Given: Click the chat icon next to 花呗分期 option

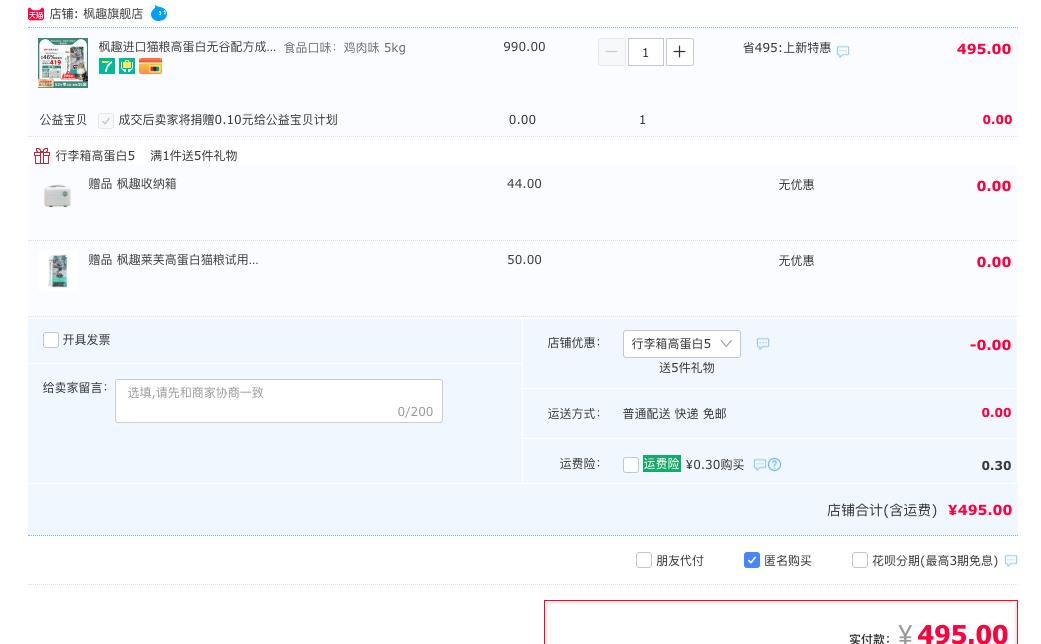Looking at the screenshot, I should (x=1010, y=561).
